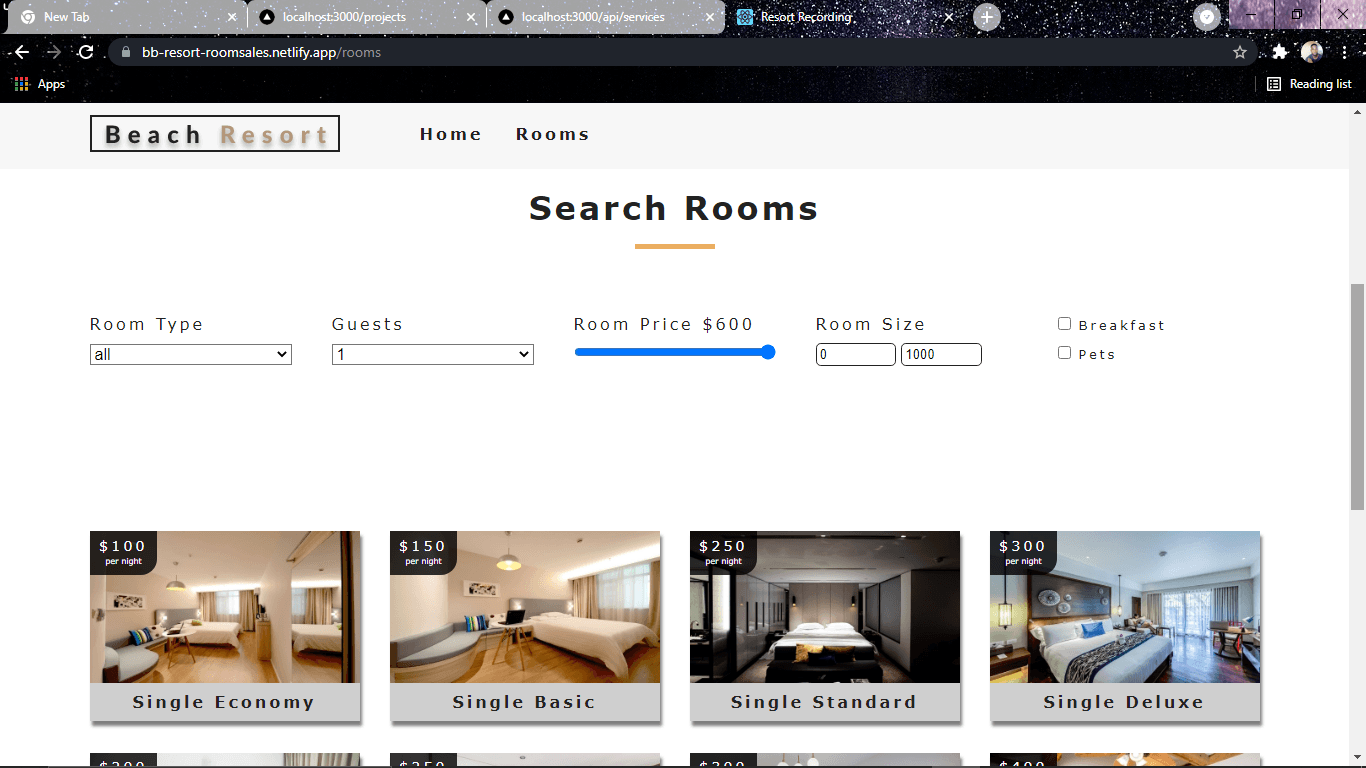Click the Single Deluxe room thumbnail
Screen dimensions: 1366x768
click(x=1124, y=607)
